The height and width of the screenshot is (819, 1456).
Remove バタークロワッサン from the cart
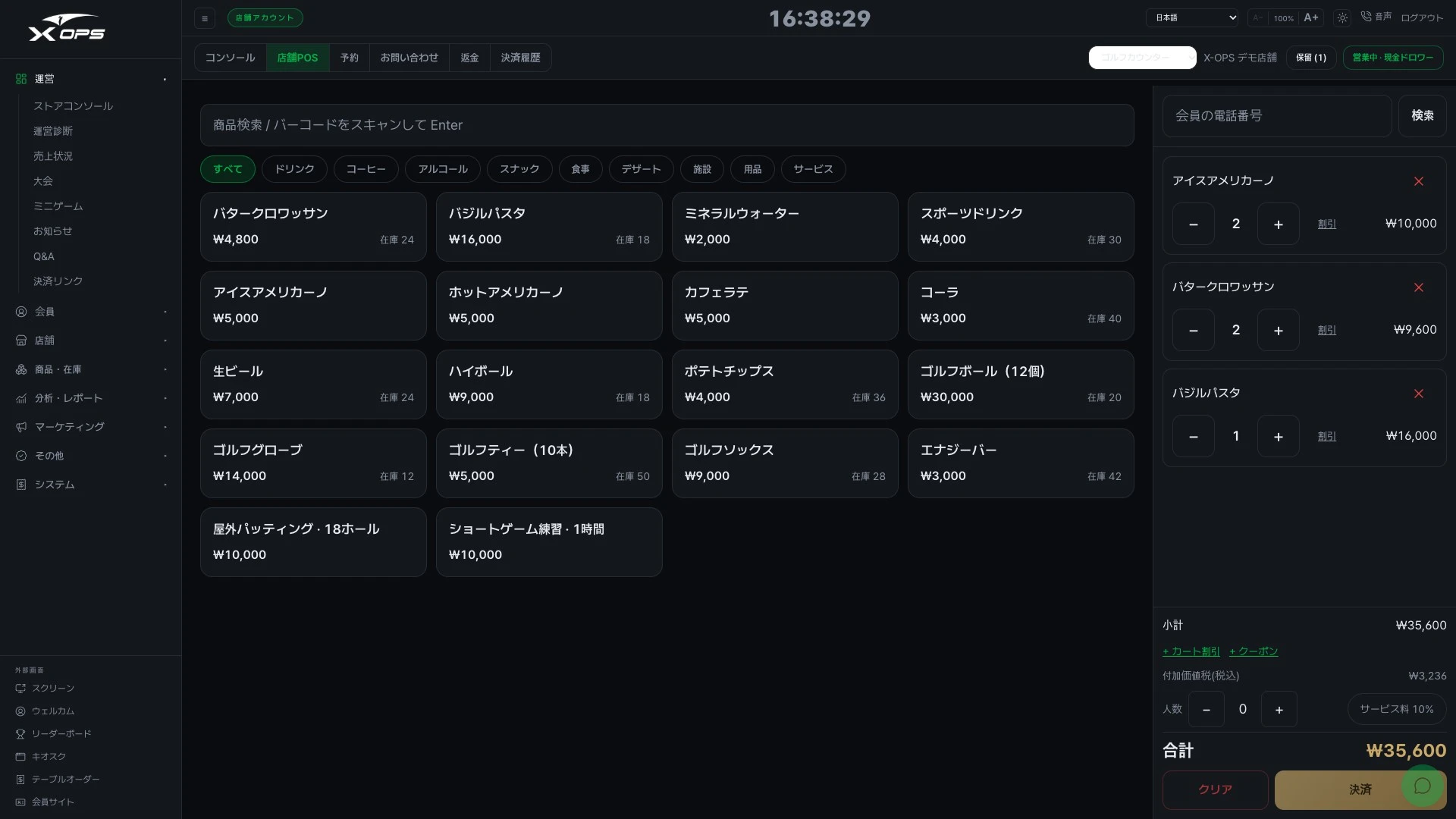pos(1418,287)
